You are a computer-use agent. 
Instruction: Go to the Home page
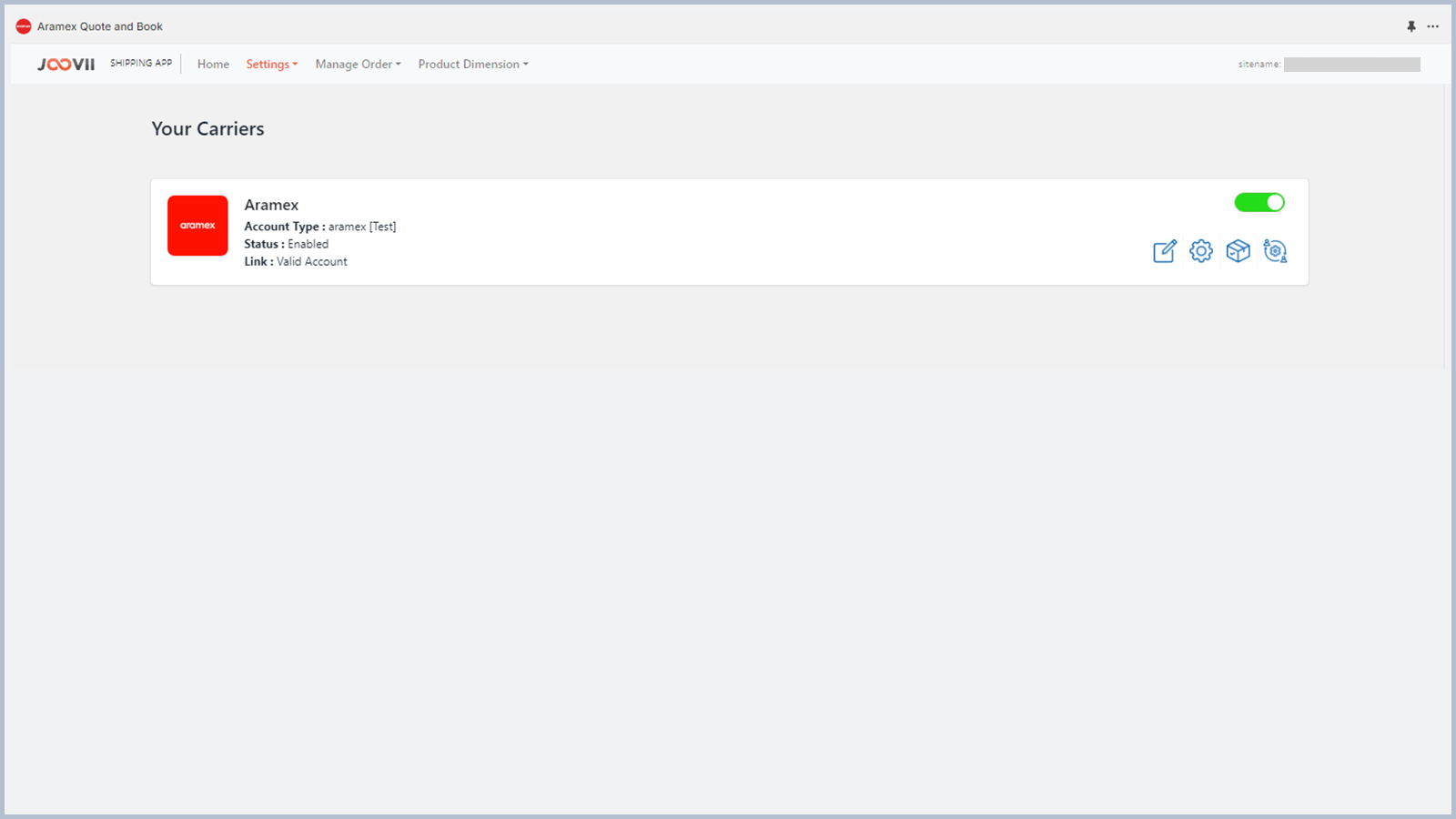213,65
